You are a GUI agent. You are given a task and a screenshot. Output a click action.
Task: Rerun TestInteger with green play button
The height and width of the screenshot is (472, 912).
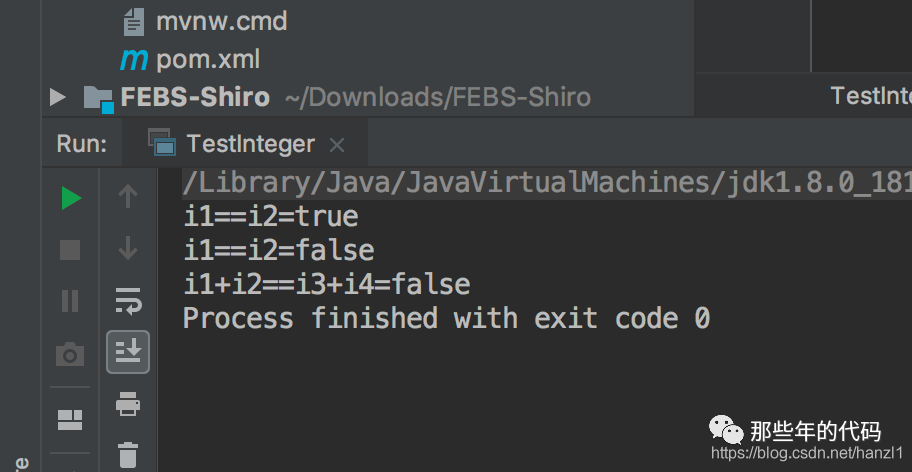click(x=72, y=199)
